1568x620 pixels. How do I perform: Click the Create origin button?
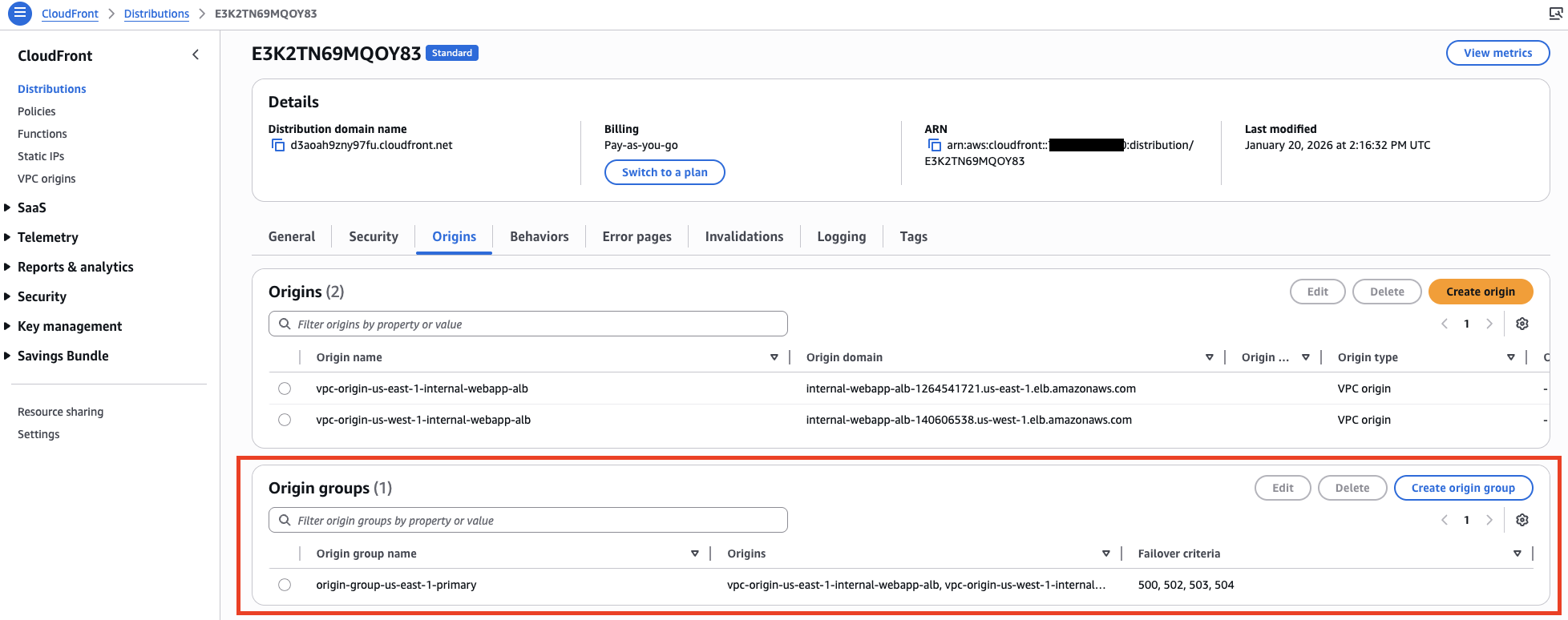[x=1480, y=292]
